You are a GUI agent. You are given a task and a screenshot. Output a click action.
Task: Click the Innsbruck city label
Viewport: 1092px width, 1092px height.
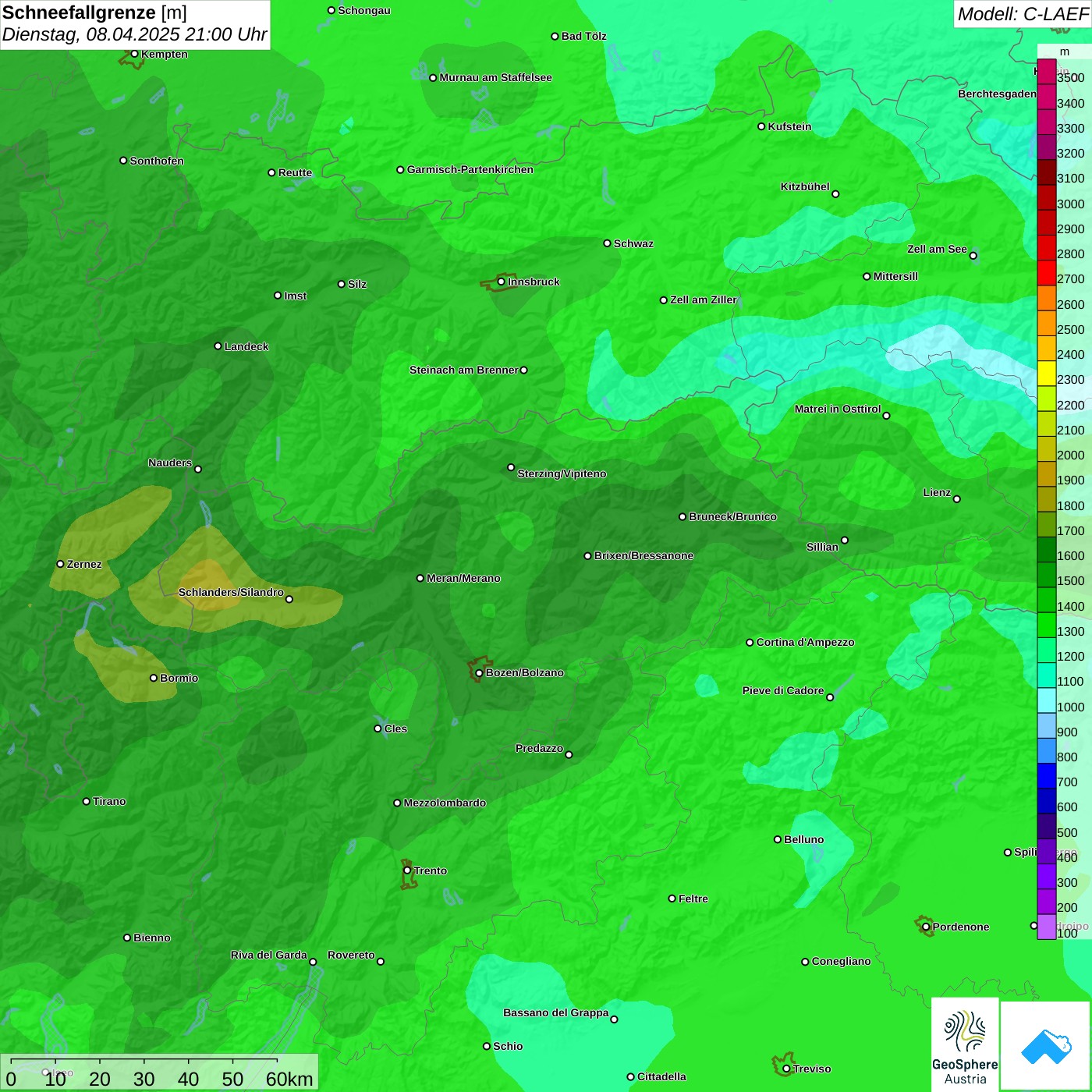[534, 282]
